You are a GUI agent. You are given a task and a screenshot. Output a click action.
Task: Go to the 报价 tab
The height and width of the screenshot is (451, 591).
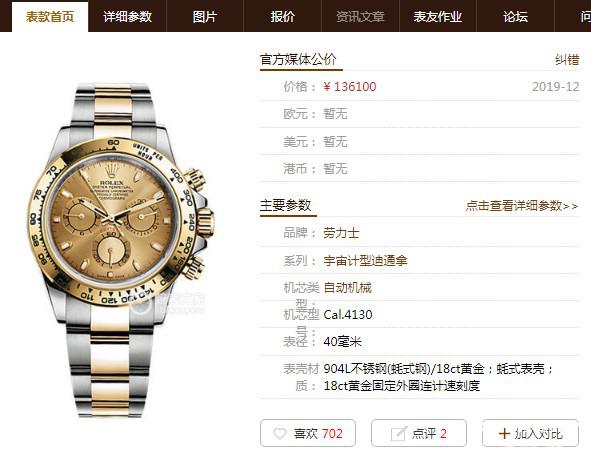[x=282, y=17]
